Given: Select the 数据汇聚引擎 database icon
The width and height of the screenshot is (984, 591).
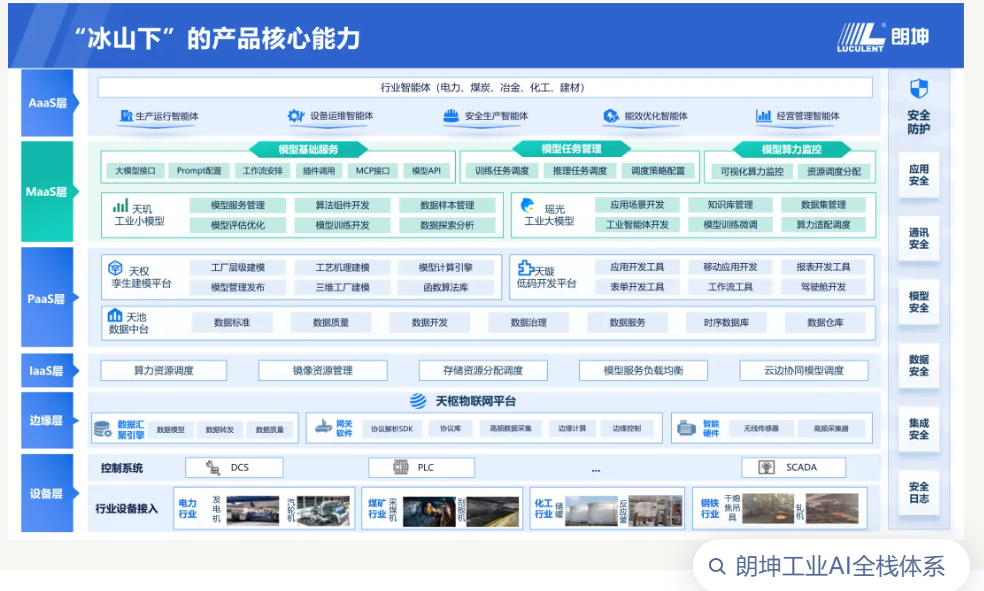Looking at the screenshot, I should [102, 430].
